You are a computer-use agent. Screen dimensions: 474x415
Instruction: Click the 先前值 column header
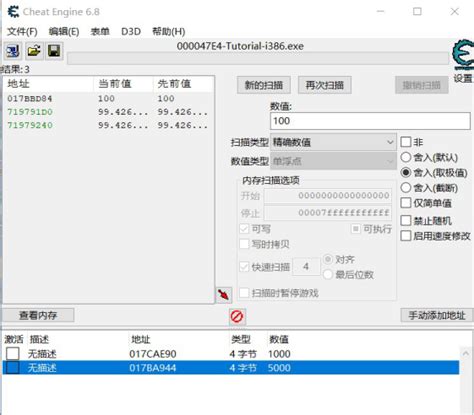coord(174,84)
